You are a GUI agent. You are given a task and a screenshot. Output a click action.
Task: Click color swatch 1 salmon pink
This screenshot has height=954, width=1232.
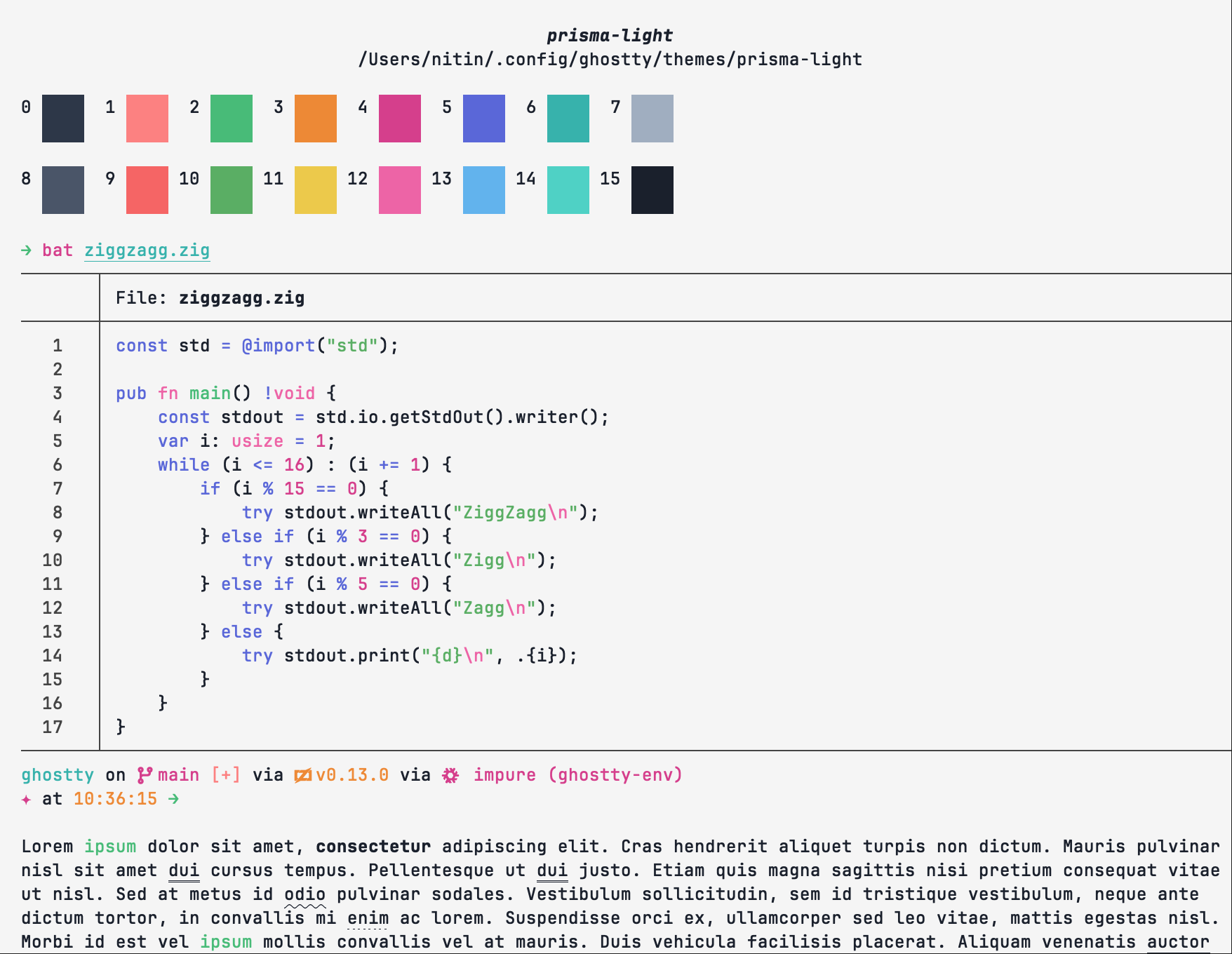pyautogui.click(x=147, y=119)
